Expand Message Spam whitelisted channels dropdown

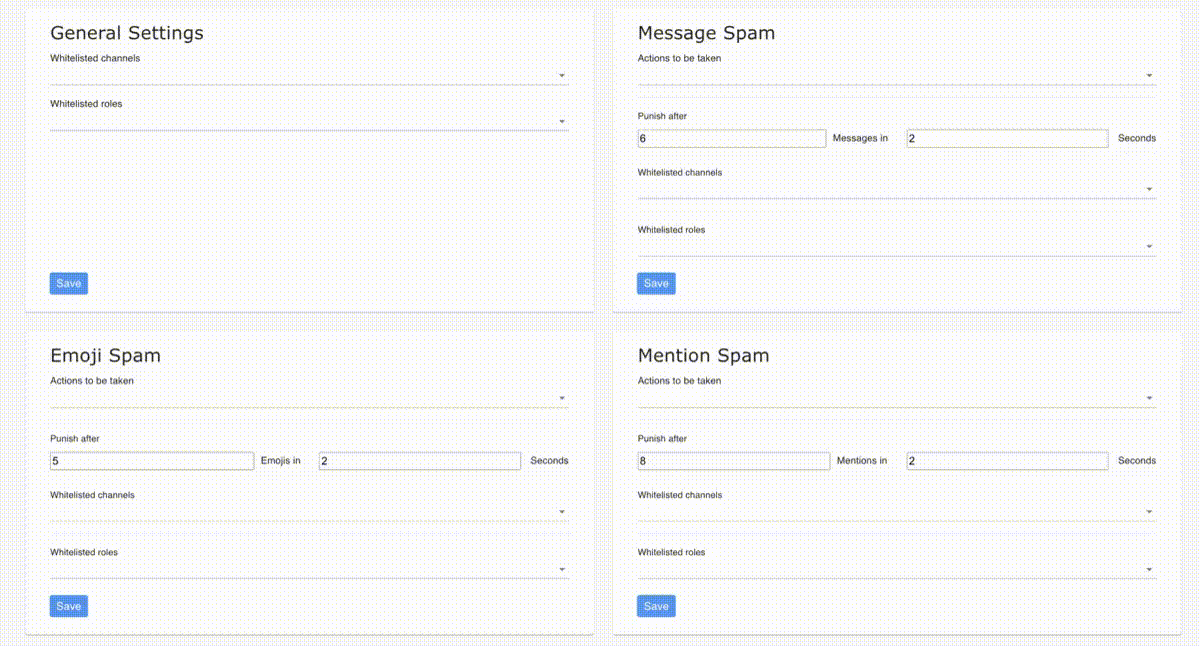(x=896, y=190)
